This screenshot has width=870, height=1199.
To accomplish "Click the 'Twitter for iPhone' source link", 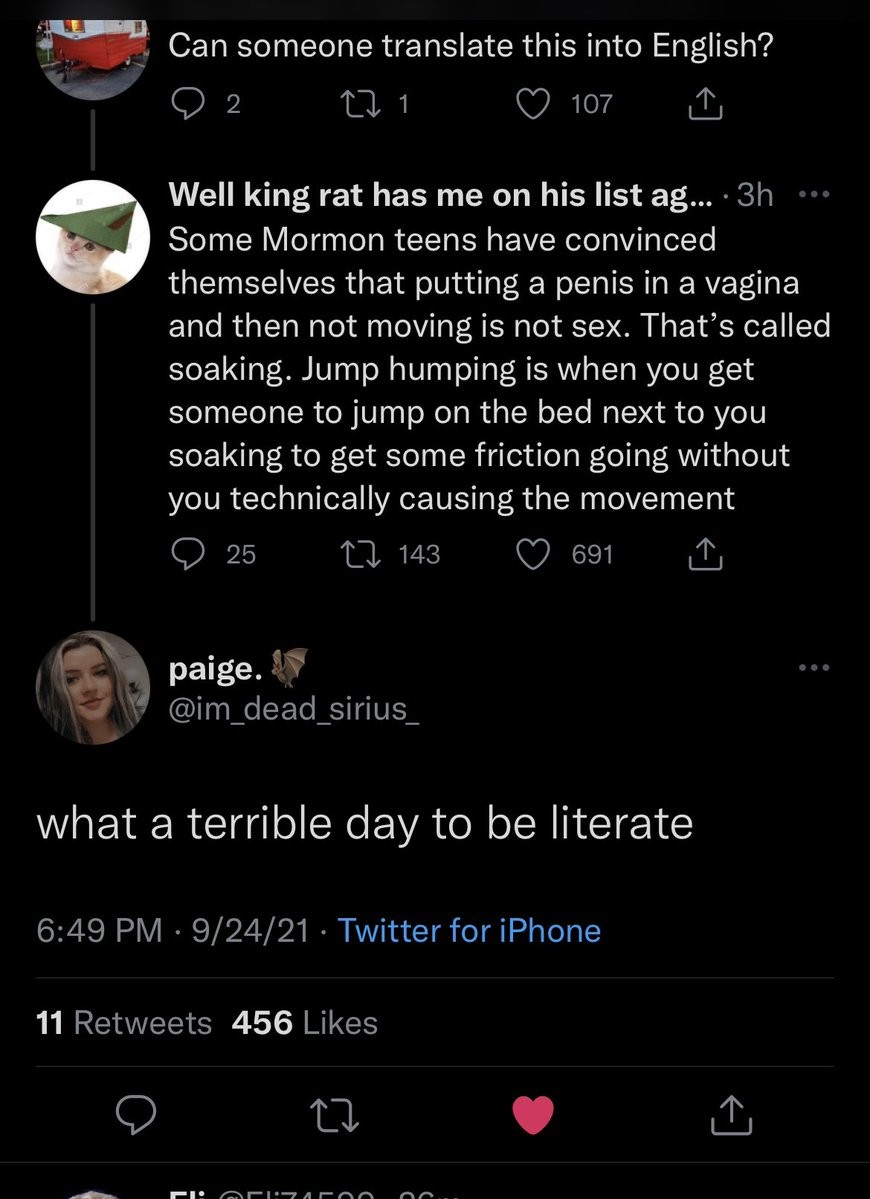I will [x=469, y=931].
